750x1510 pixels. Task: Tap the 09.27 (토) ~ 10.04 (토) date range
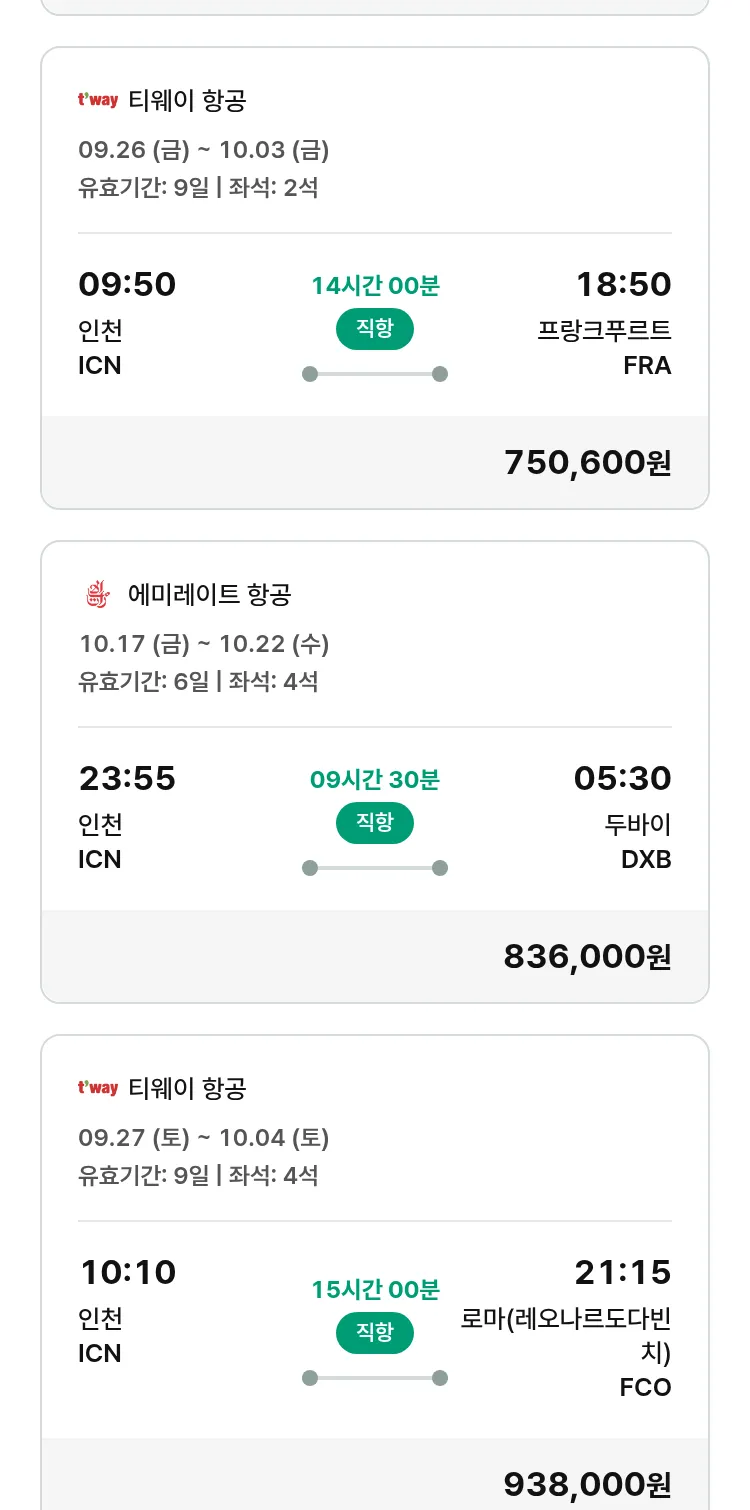click(204, 1138)
